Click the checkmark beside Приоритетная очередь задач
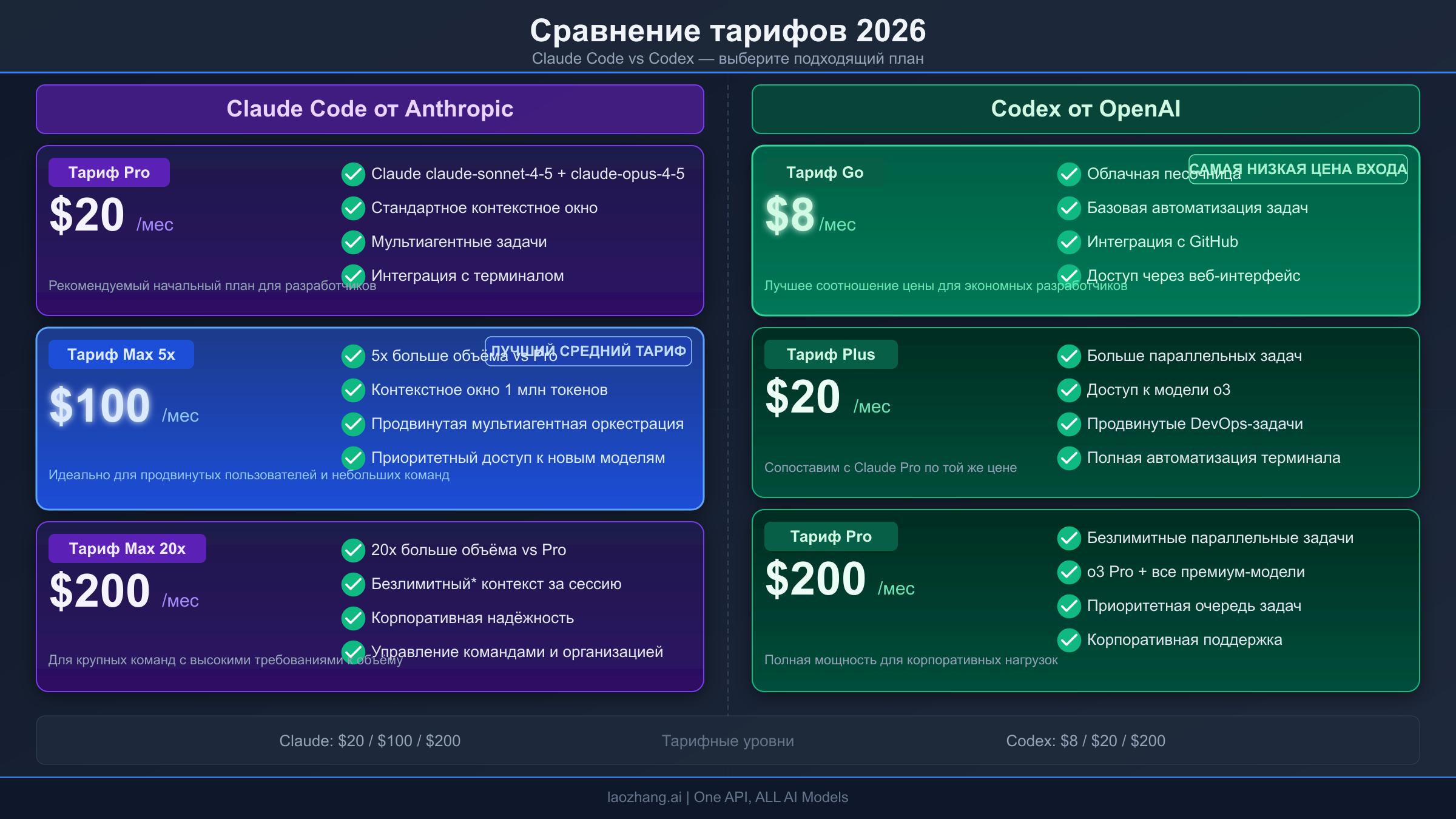1456x819 pixels. 1069,606
